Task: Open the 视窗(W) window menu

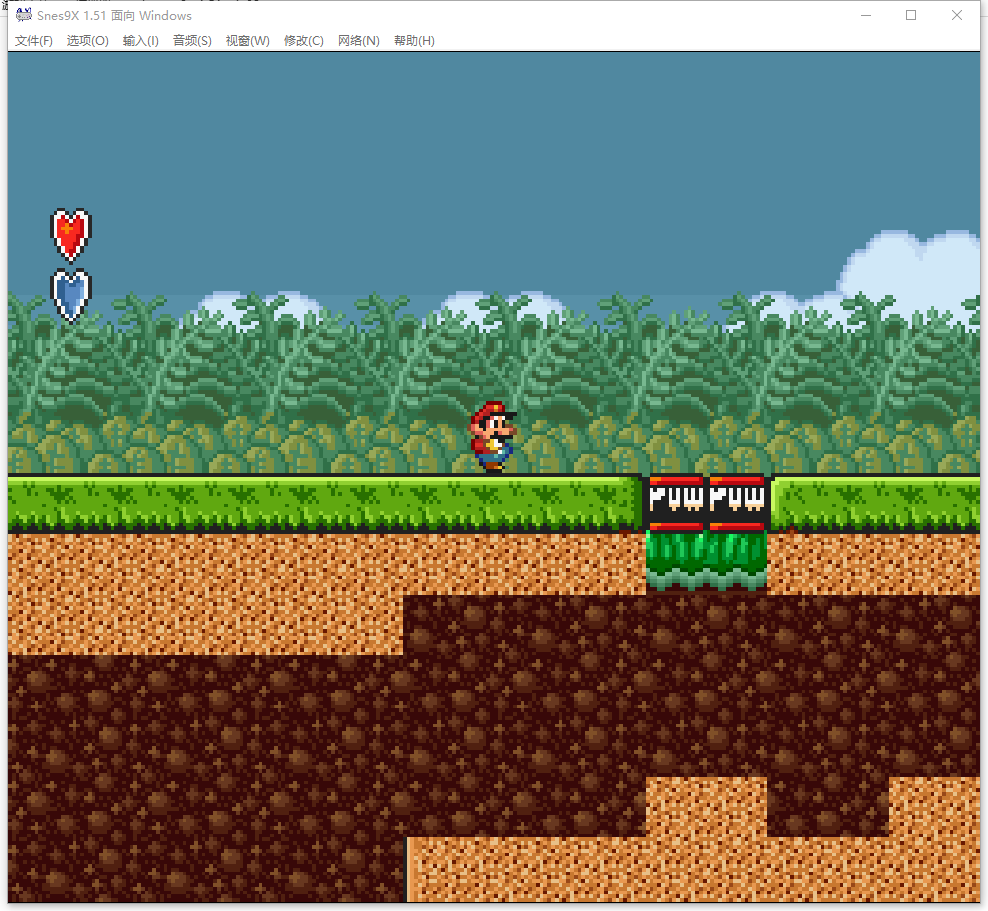Action: [x=248, y=41]
